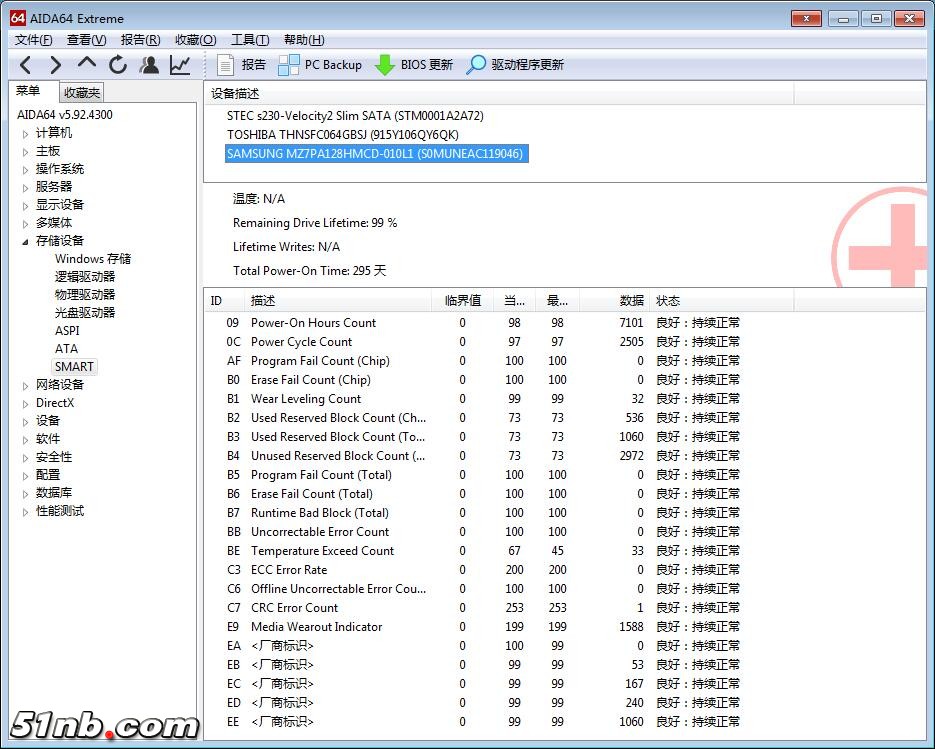Expand the DirectX tree node
This screenshot has width=935, height=749.
(26, 403)
